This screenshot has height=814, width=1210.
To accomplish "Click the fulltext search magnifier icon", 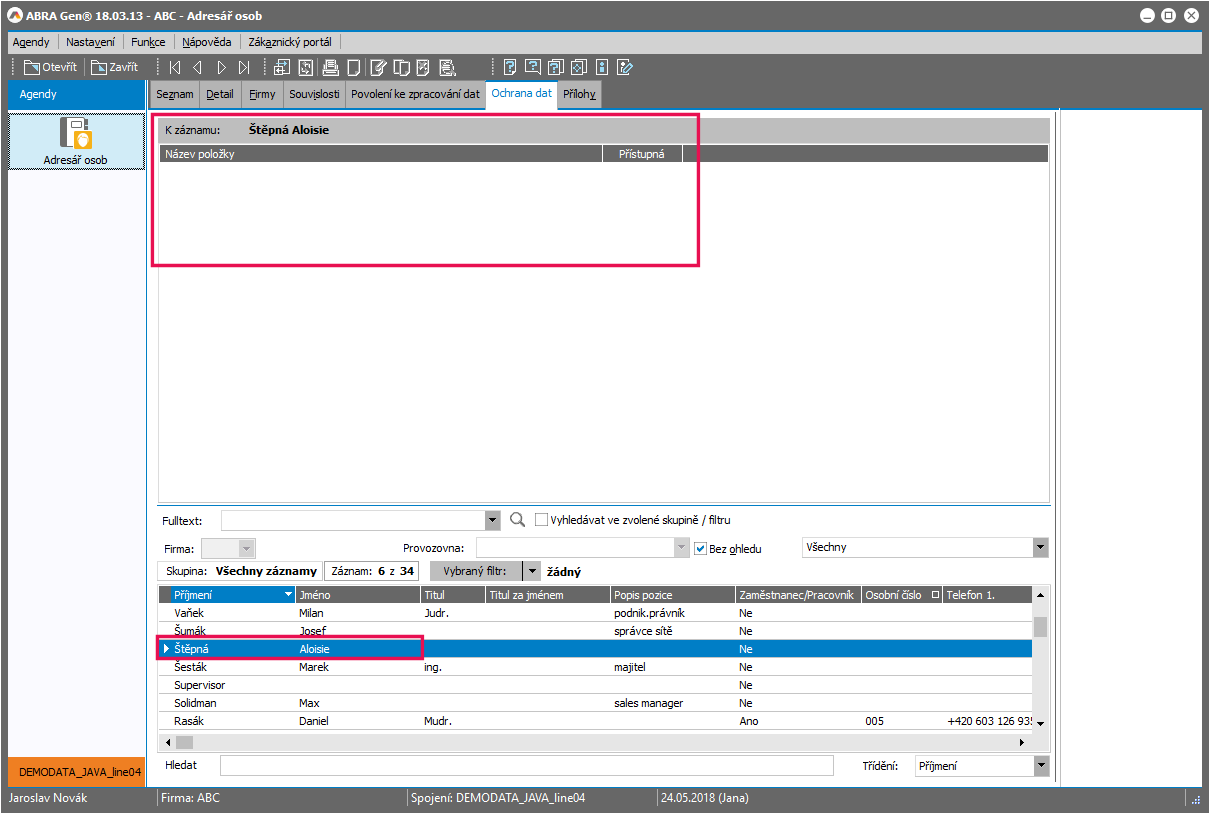I will tap(517, 520).
